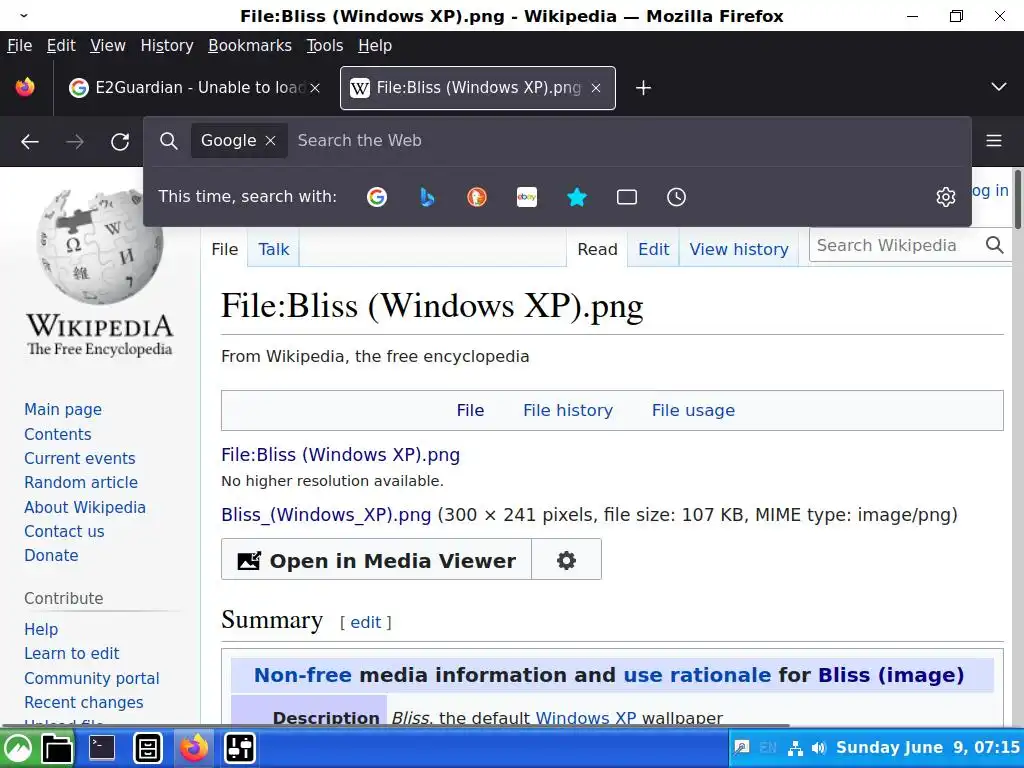Screen dimensions: 1024x768
Task: Search this time with eBay icon
Action: [527, 197]
